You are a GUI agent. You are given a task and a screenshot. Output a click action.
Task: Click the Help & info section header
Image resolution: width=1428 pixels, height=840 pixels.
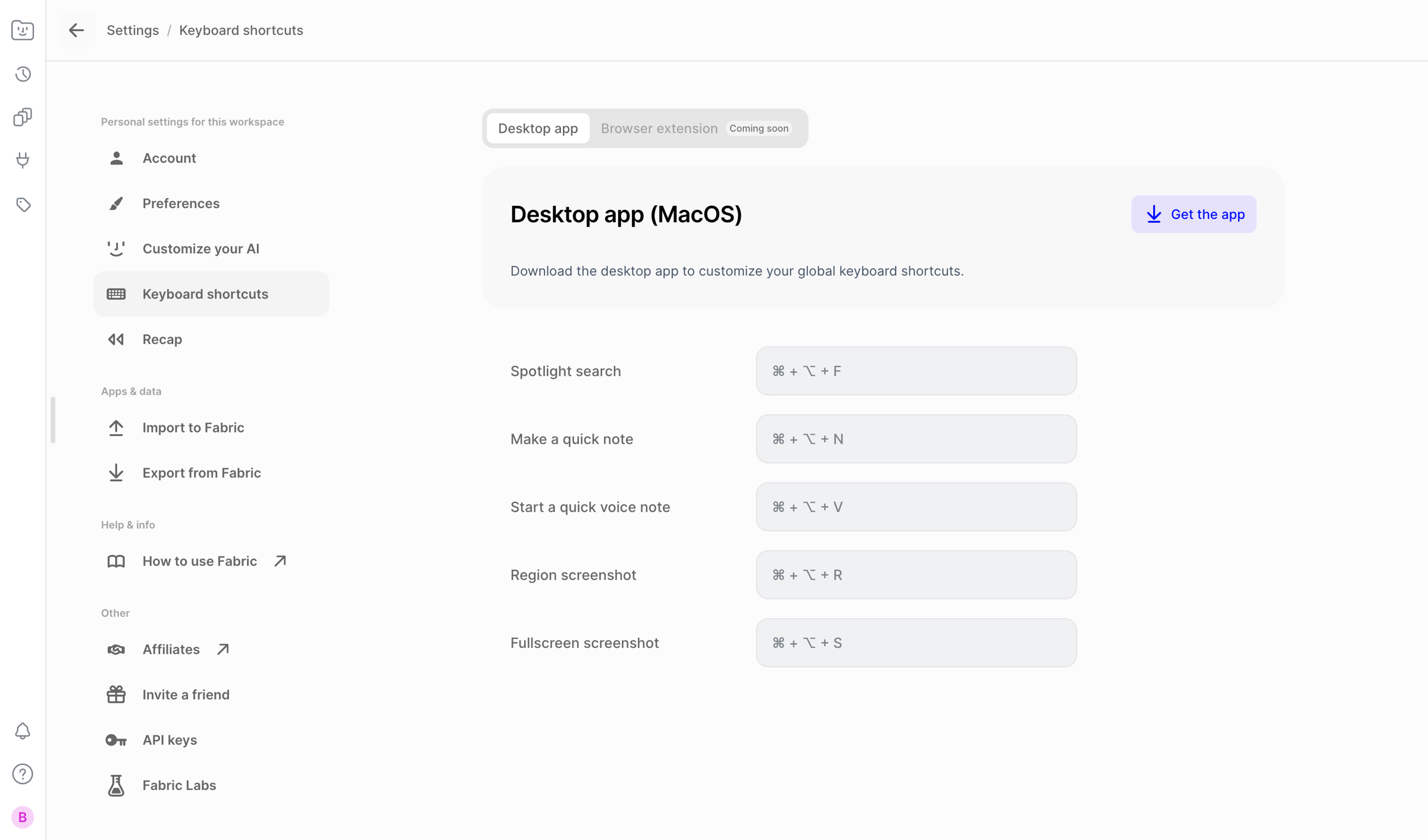(x=128, y=525)
